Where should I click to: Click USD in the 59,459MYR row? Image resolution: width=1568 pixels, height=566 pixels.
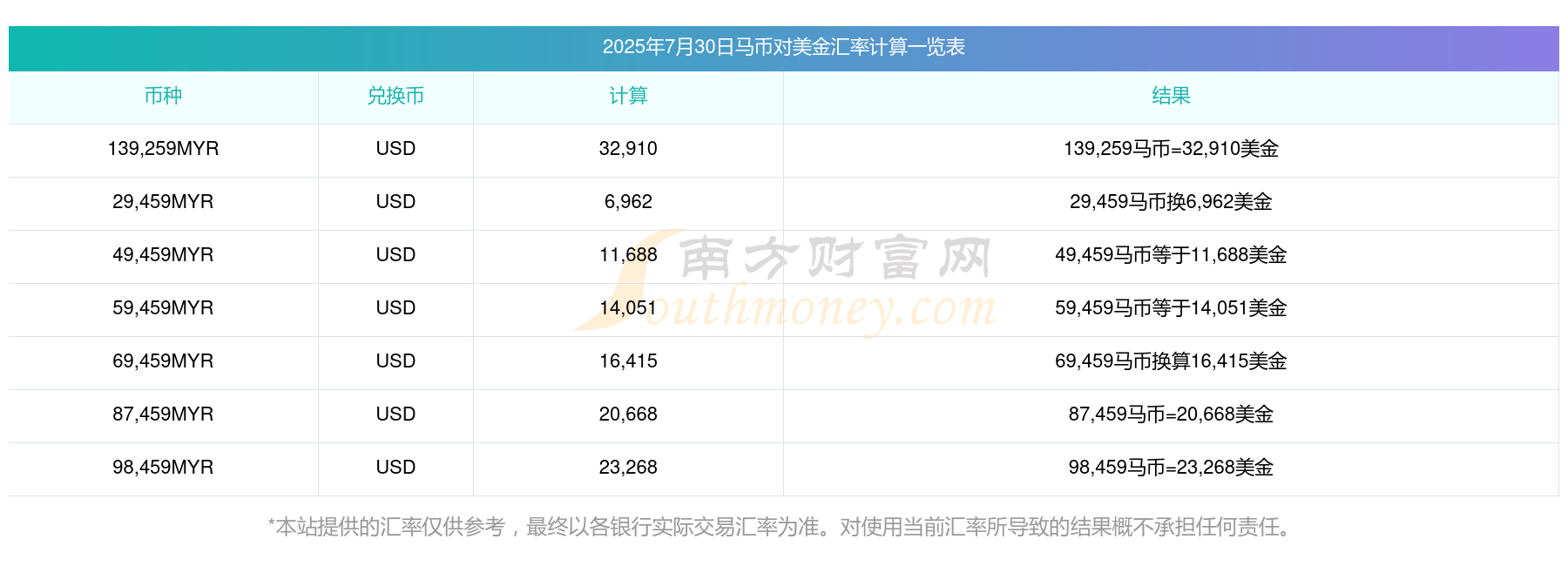395,308
